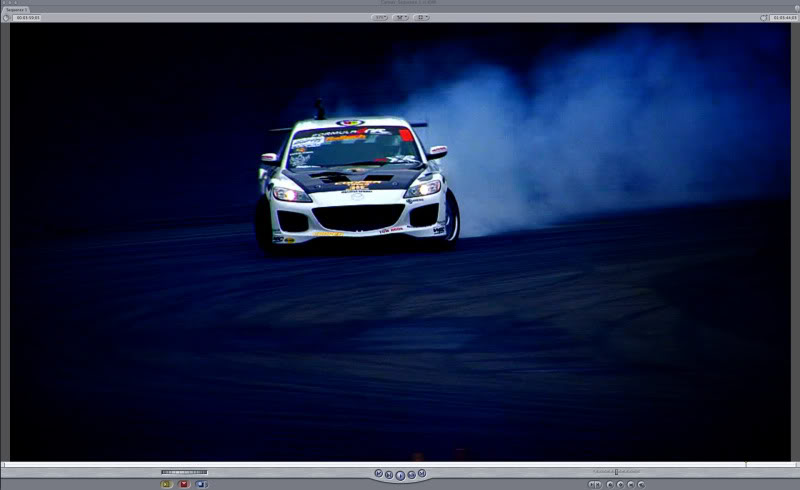The image size is (800, 490).
Task: Click the drifting car in the Canvas preview
Action: tap(357, 185)
